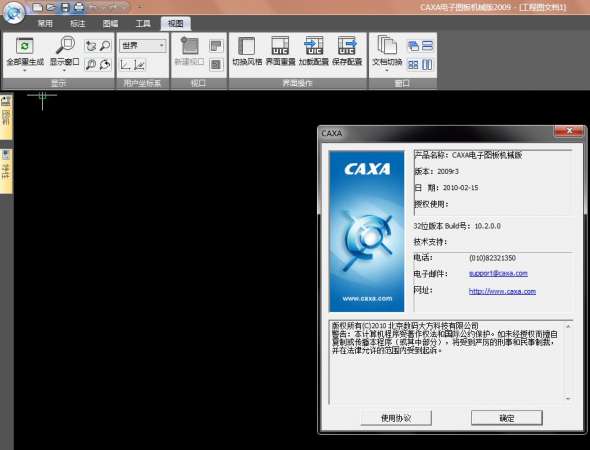Open the round CAXA application menu button

point(14,12)
